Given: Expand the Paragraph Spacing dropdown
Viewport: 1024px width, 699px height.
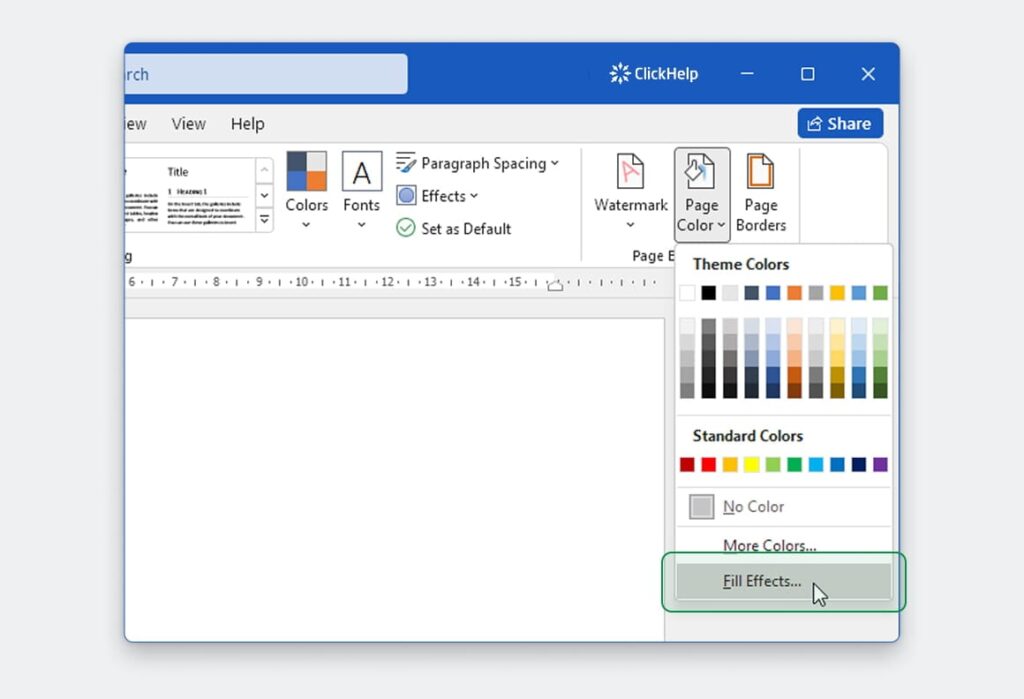Looking at the screenshot, I should [x=554, y=162].
